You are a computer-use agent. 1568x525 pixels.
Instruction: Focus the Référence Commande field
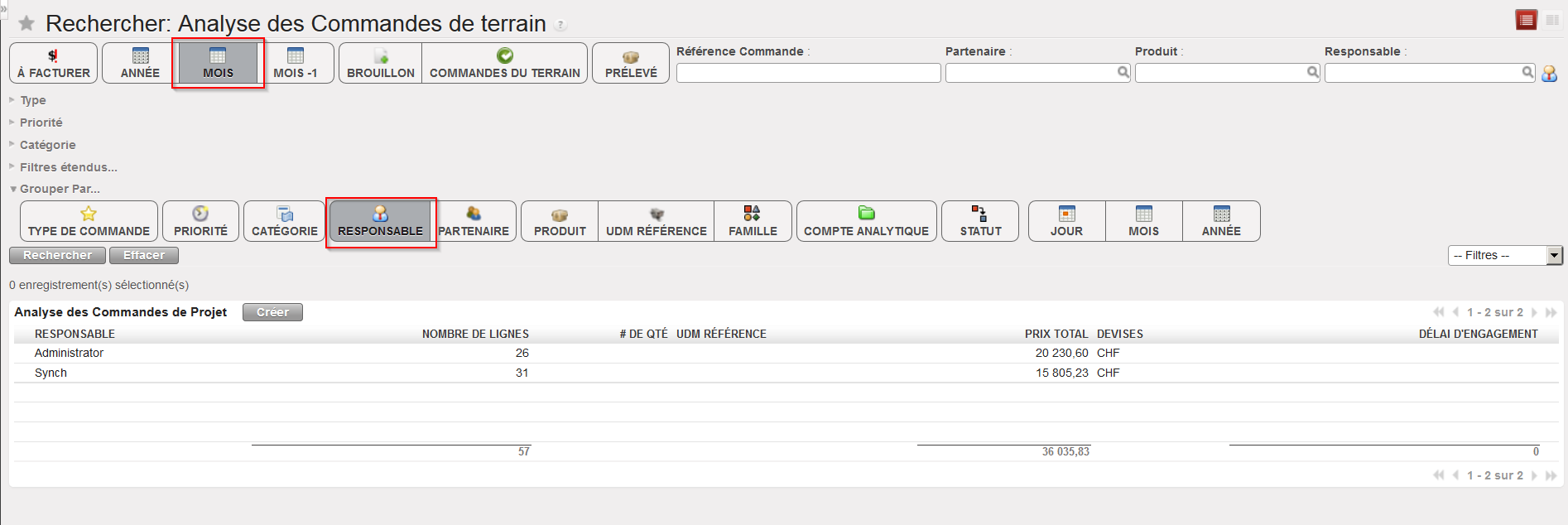(x=808, y=73)
